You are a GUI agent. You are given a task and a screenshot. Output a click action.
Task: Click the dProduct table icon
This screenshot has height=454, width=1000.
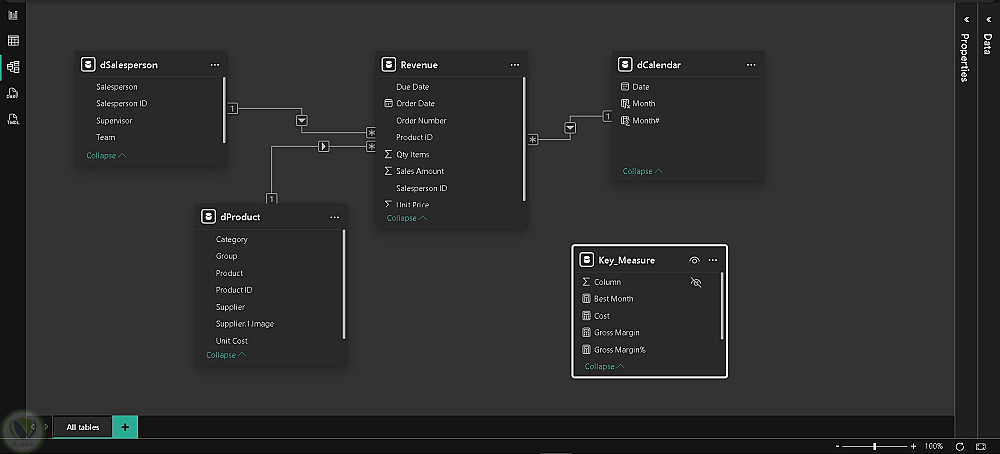click(208, 217)
